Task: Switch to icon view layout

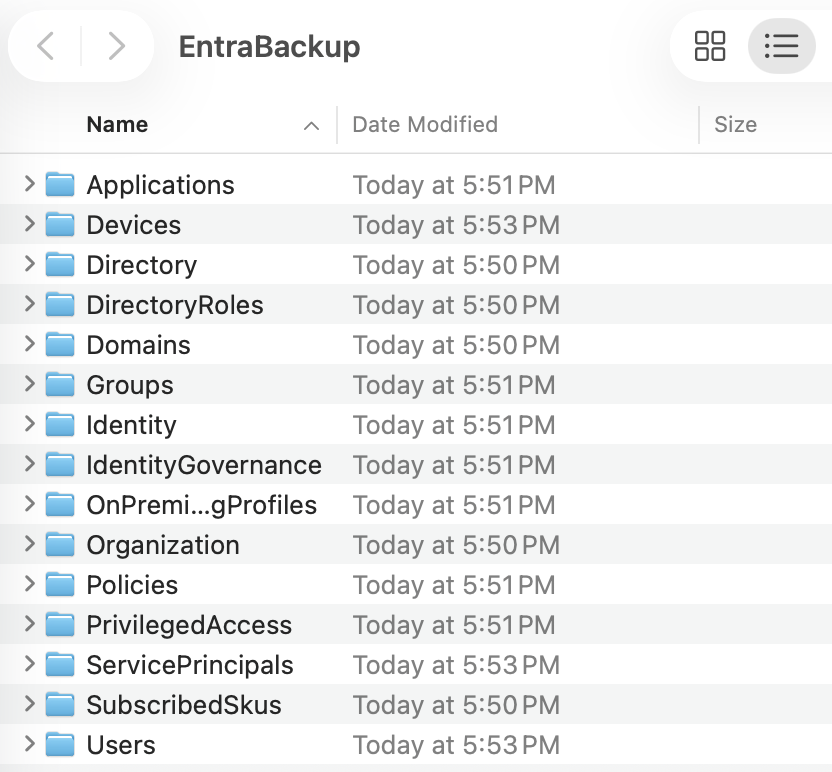Action: [710, 46]
